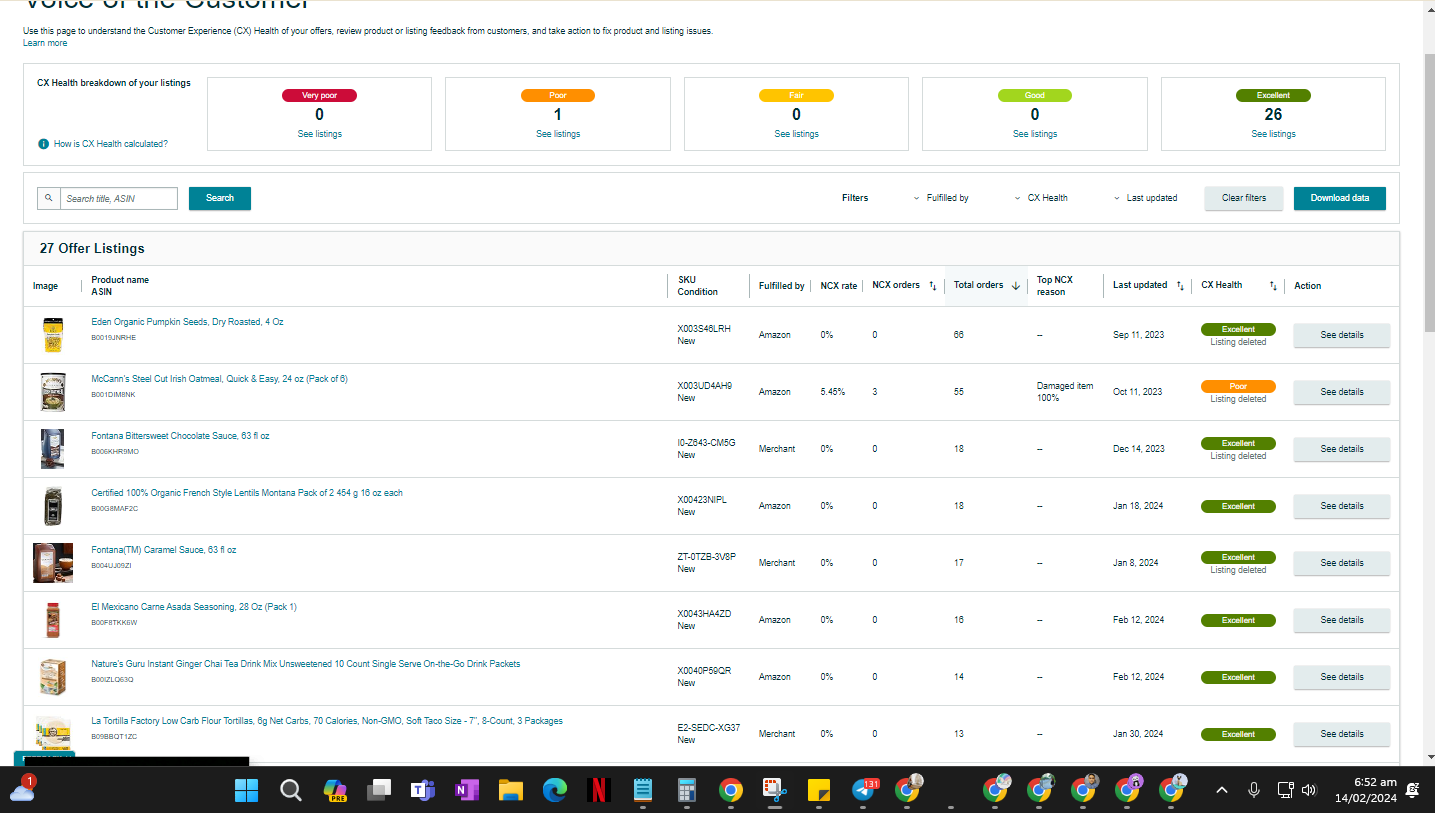Click ASIN B00F8TKK6W
1435x813 pixels.
click(114, 623)
